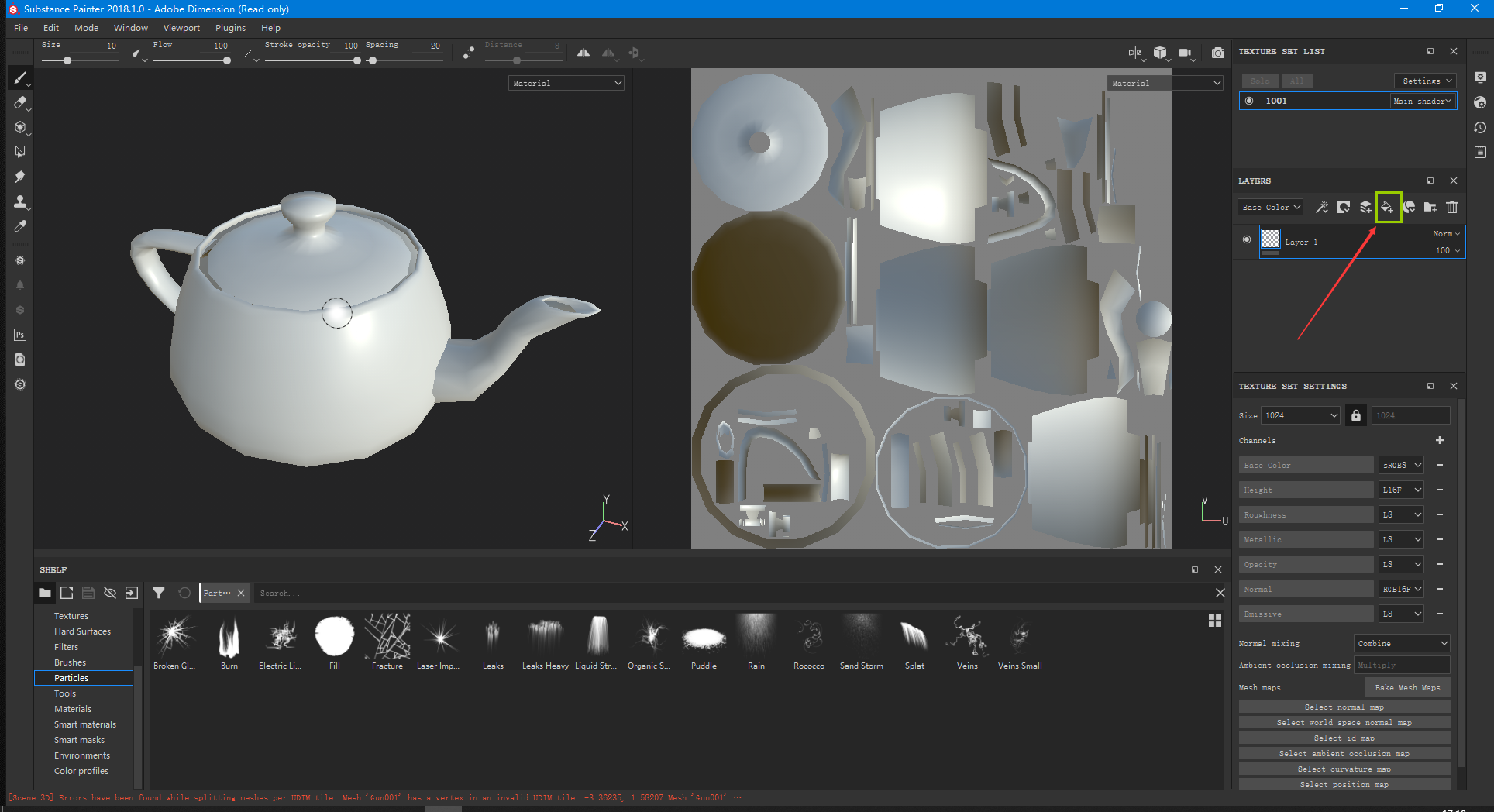1494x812 pixels.
Task: Click the brush Size slider handle
Action: 67,60
